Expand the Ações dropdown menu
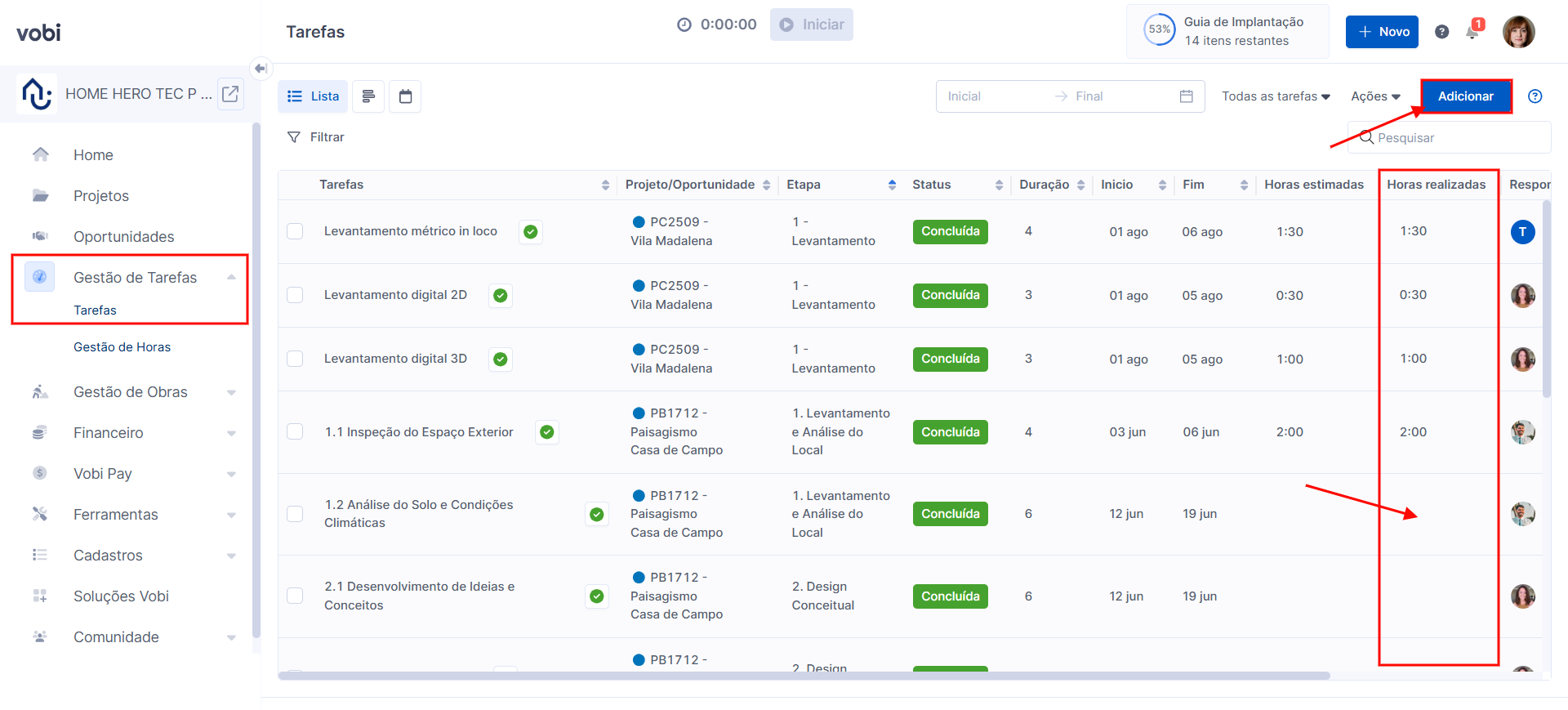1568x710 pixels. (1374, 96)
